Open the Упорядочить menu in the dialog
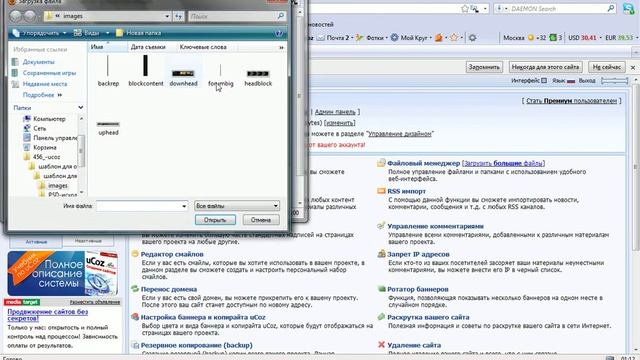640x360 pixels. pyautogui.click(x=40, y=33)
